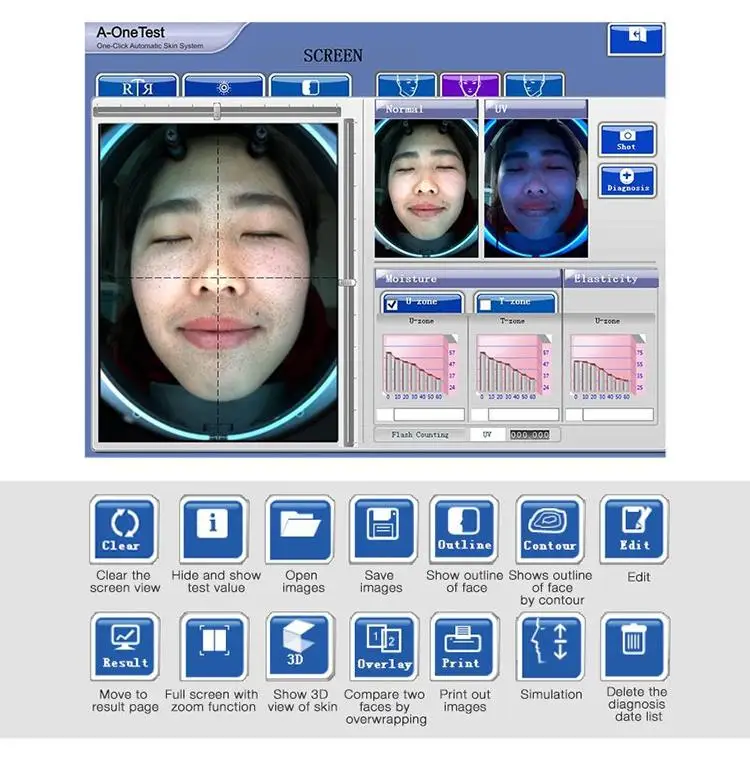Image resolution: width=750 pixels, height=758 pixels.
Task: Click the info icon to hide test values
Action: tap(213, 529)
